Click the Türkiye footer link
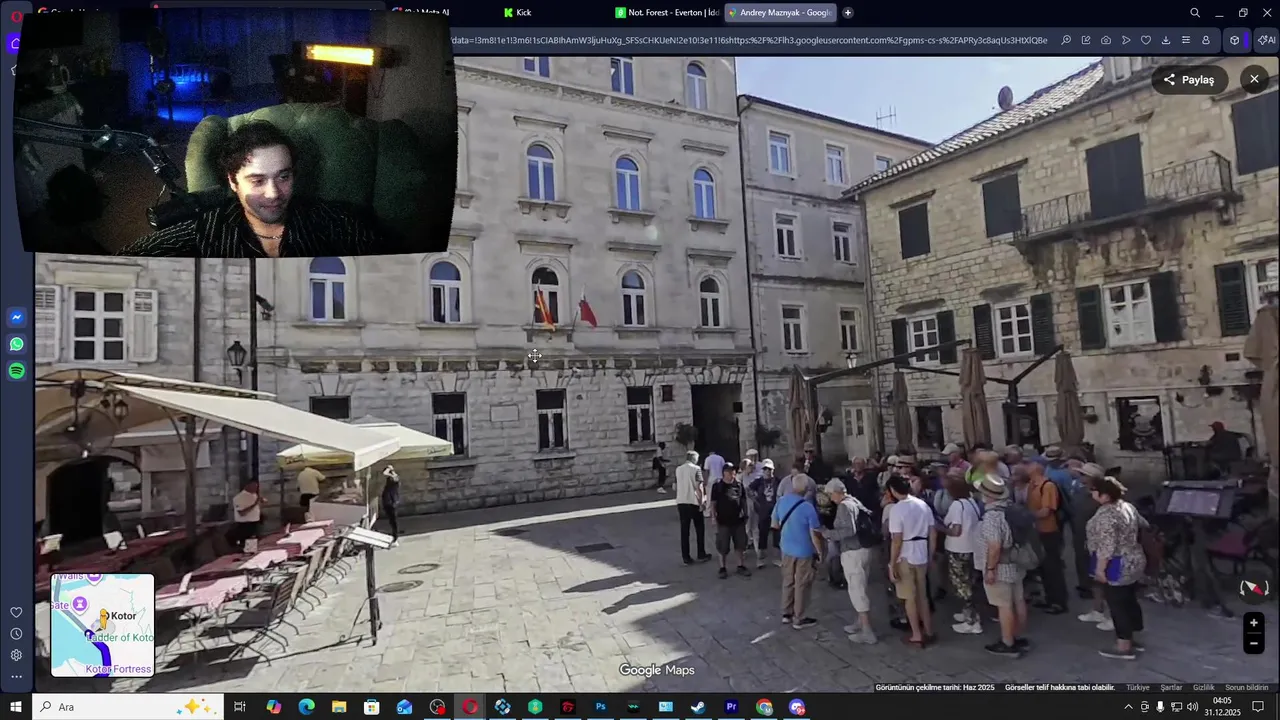This screenshot has height=720, width=1280. (x=1138, y=688)
